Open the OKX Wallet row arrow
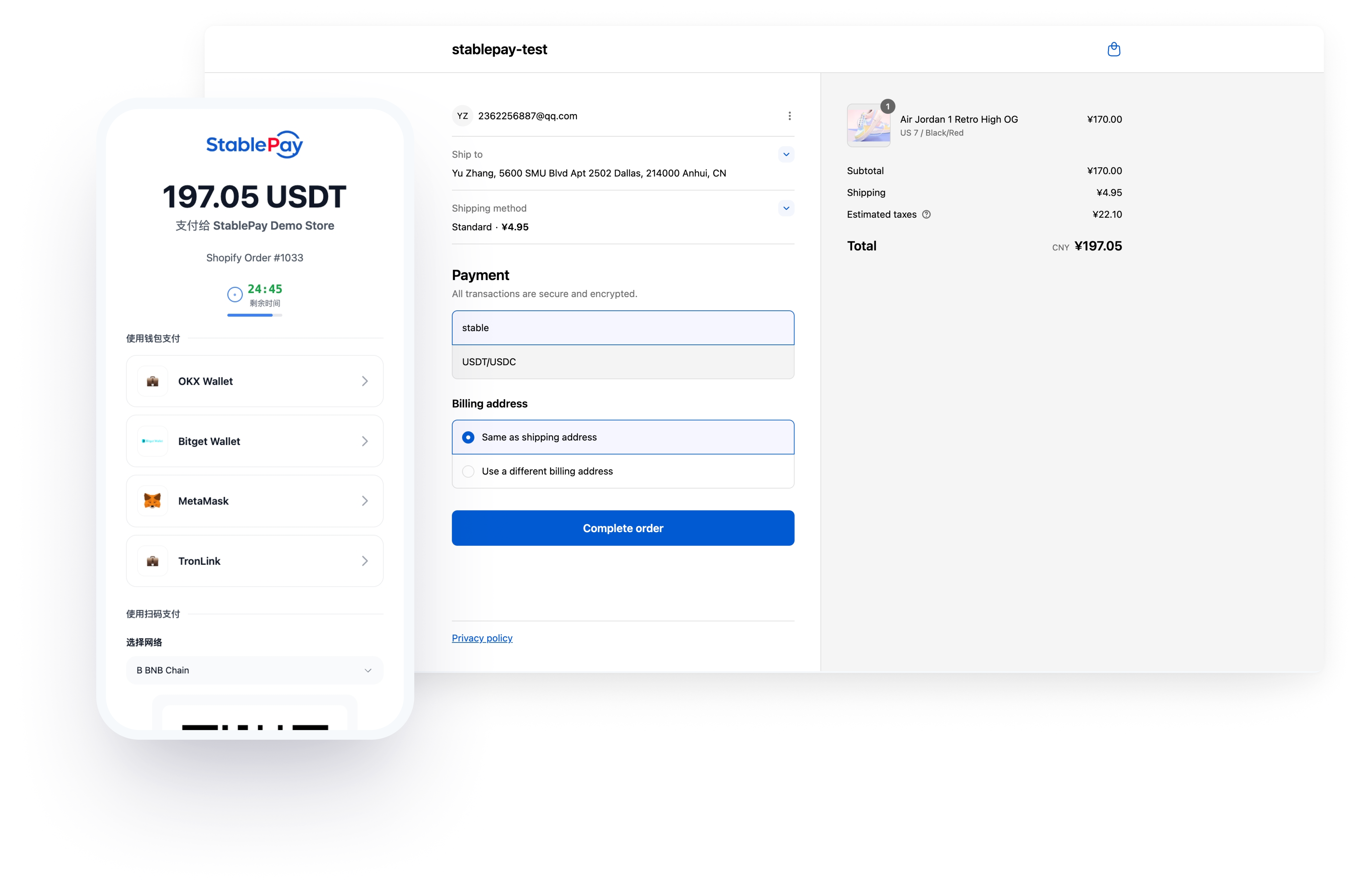This screenshot has width=1360, height=896. (x=364, y=381)
